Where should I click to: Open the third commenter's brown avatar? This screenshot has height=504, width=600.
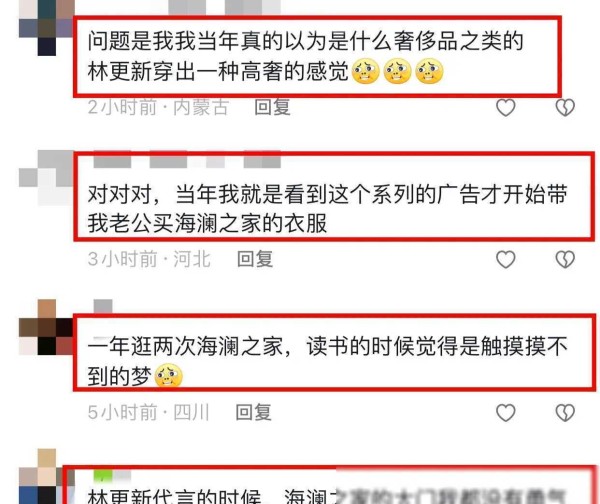(46, 327)
